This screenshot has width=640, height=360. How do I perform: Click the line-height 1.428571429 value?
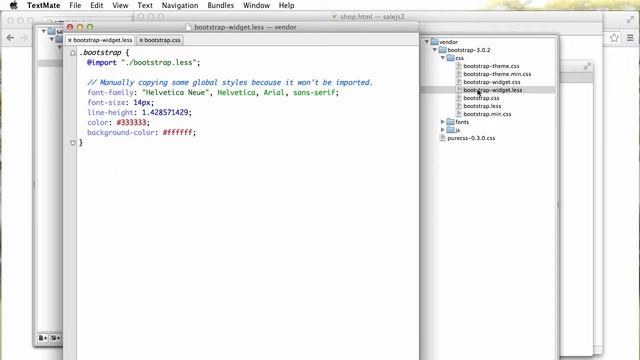[165, 112]
